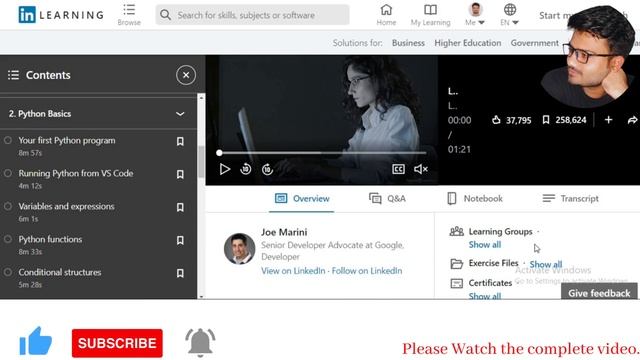Rewind video 10 seconds
This screenshot has width=640, height=360.
click(246, 169)
